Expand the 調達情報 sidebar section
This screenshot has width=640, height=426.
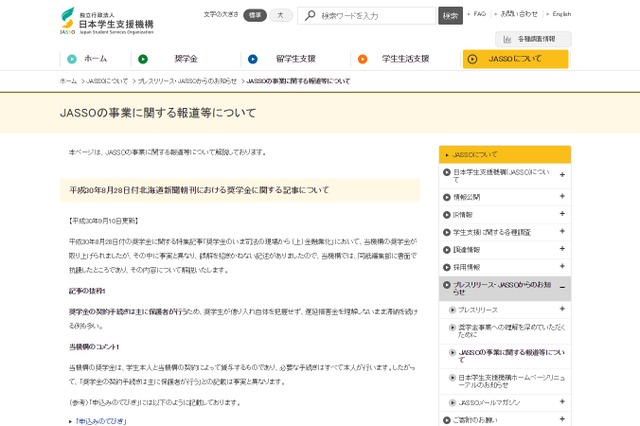click(562, 249)
